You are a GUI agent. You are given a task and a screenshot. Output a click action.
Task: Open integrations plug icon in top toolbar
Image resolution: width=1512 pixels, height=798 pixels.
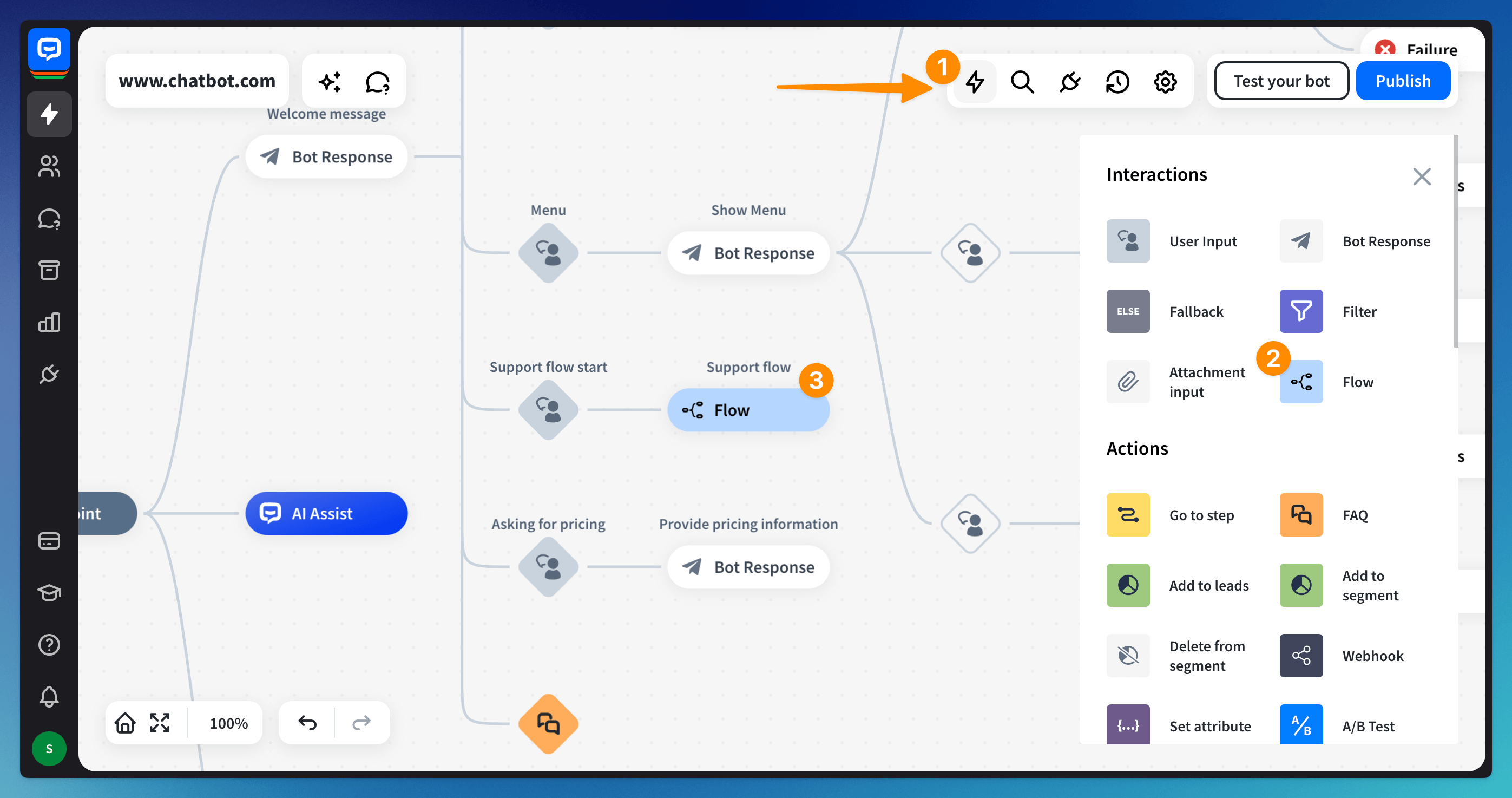(x=1069, y=82)
